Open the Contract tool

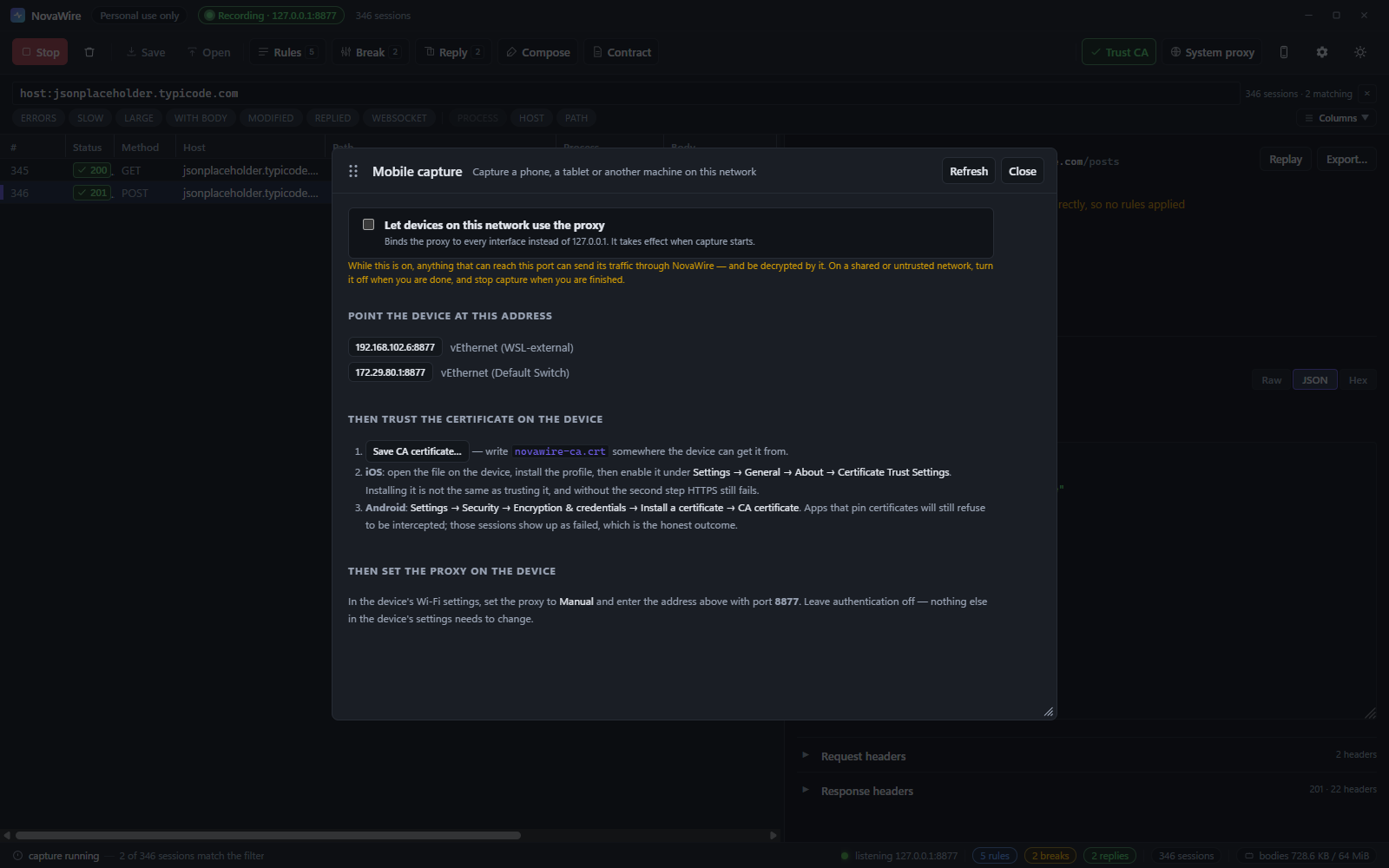(x=622, y=52)
